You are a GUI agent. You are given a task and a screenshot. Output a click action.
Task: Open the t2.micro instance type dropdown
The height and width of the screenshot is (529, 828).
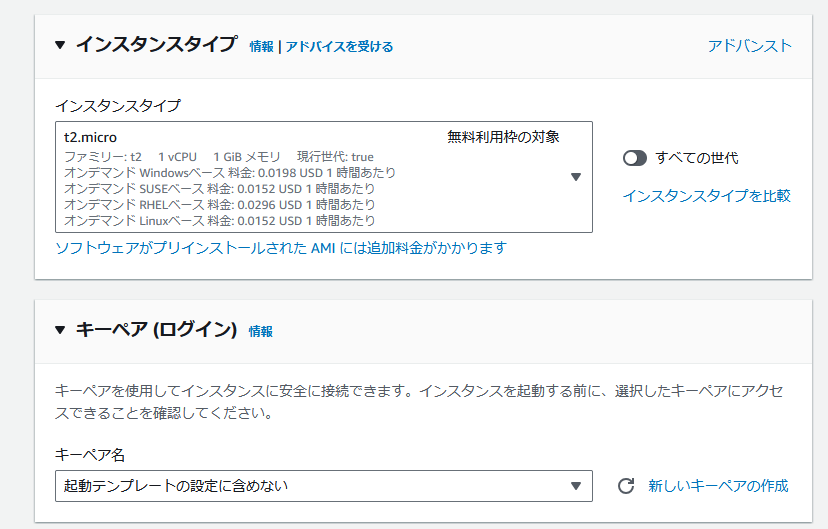324,177
